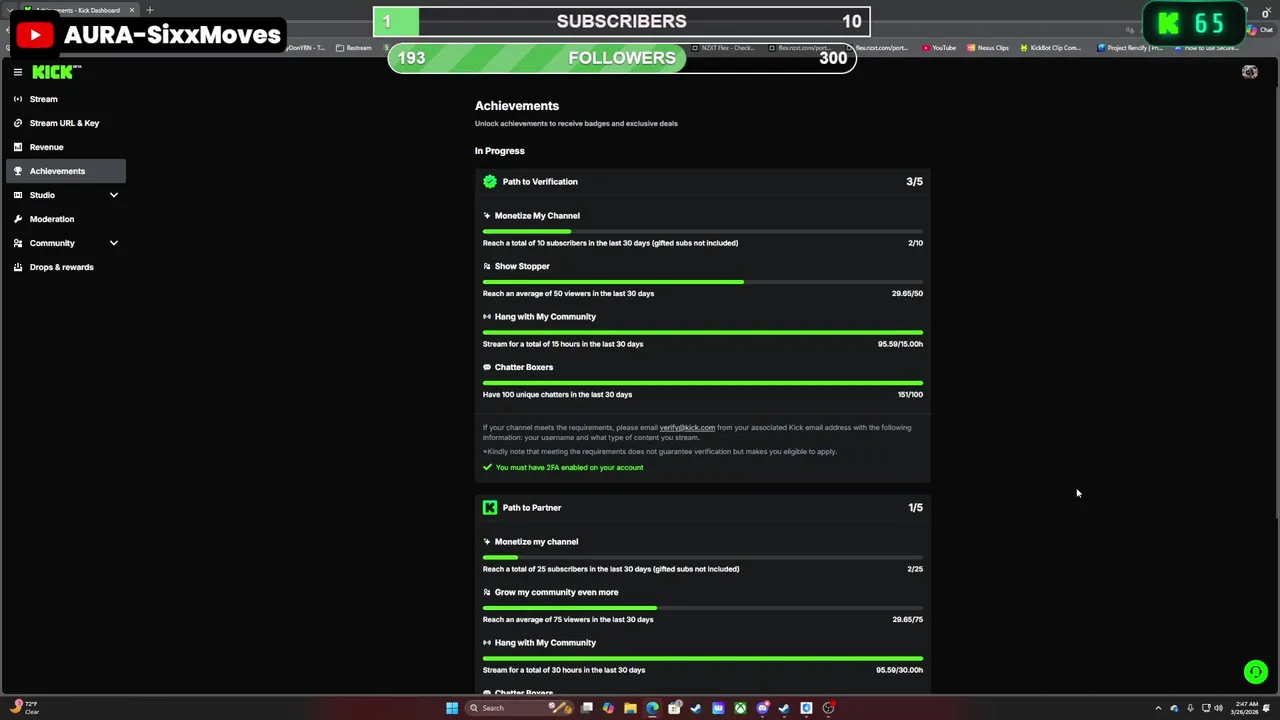
Task: Open Discord from the taskbar
Action: [x=762, y=708]
